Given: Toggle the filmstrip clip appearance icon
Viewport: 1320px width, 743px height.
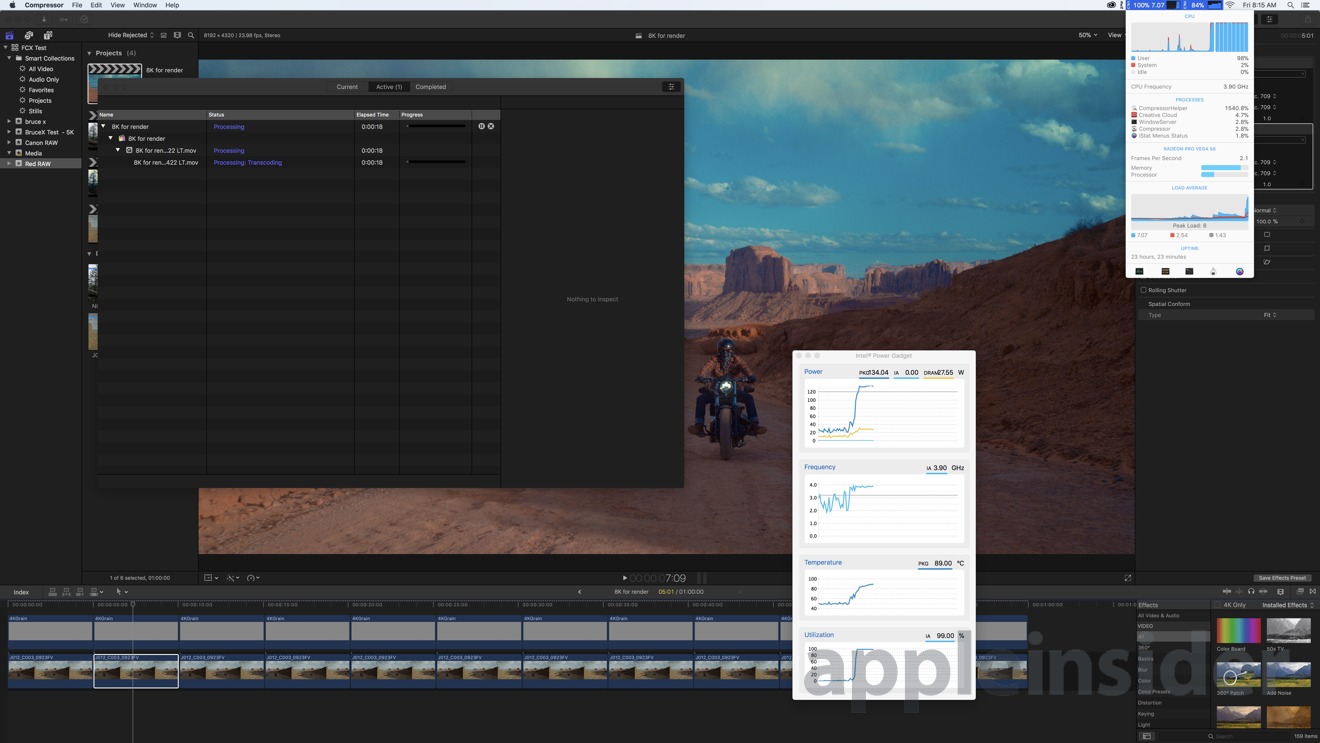Looking at the screenshot, I should tap(177, 35).
